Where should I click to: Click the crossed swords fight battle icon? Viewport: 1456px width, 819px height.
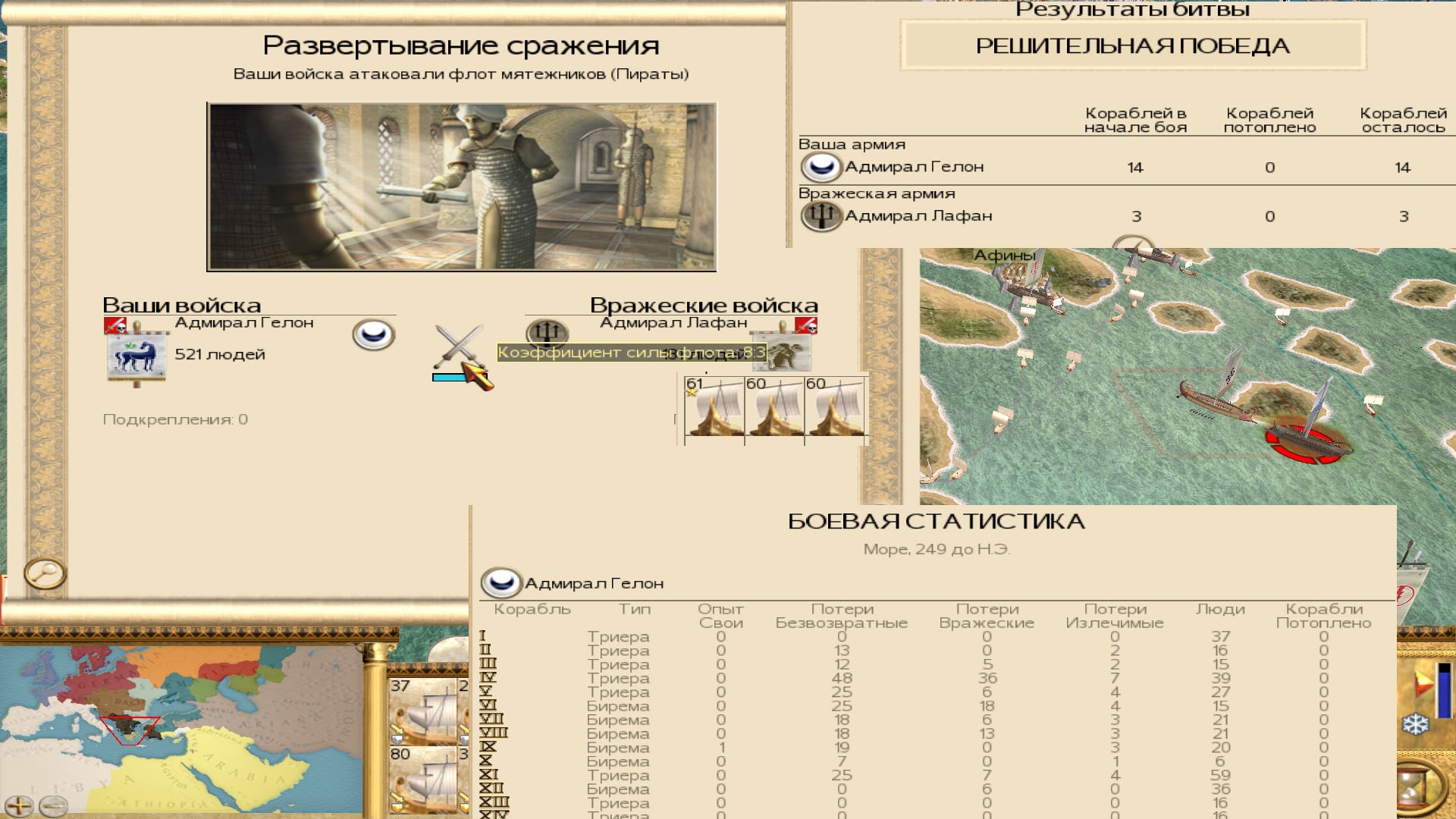click(x=458, y=347)
